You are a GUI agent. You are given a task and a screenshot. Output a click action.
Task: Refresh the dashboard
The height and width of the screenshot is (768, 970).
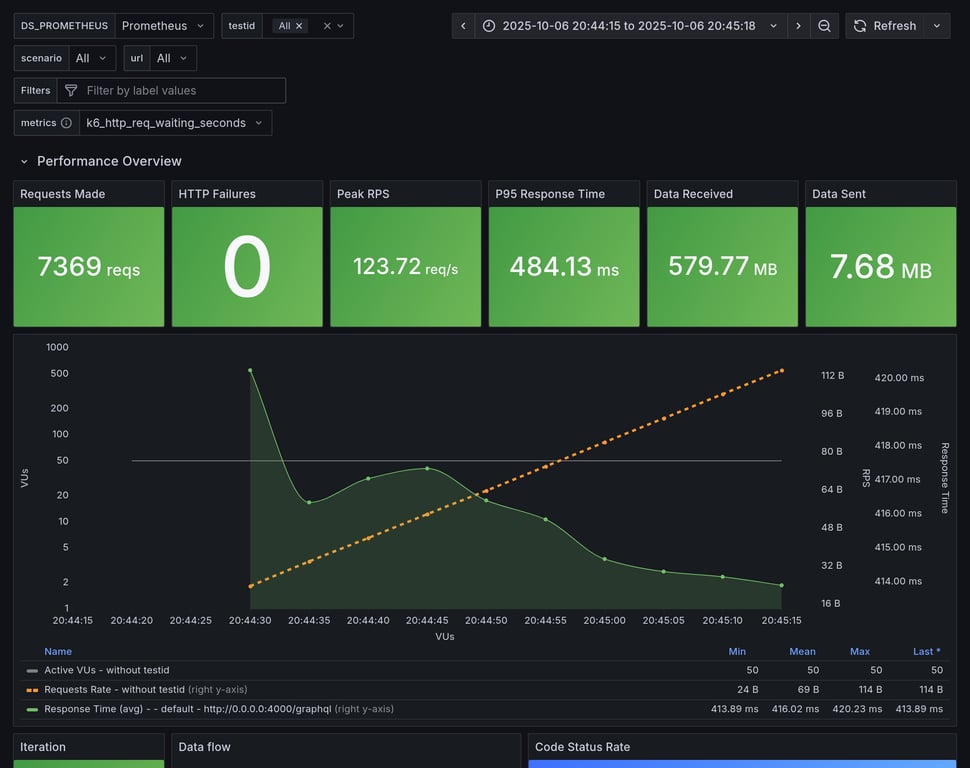(885, 26)
